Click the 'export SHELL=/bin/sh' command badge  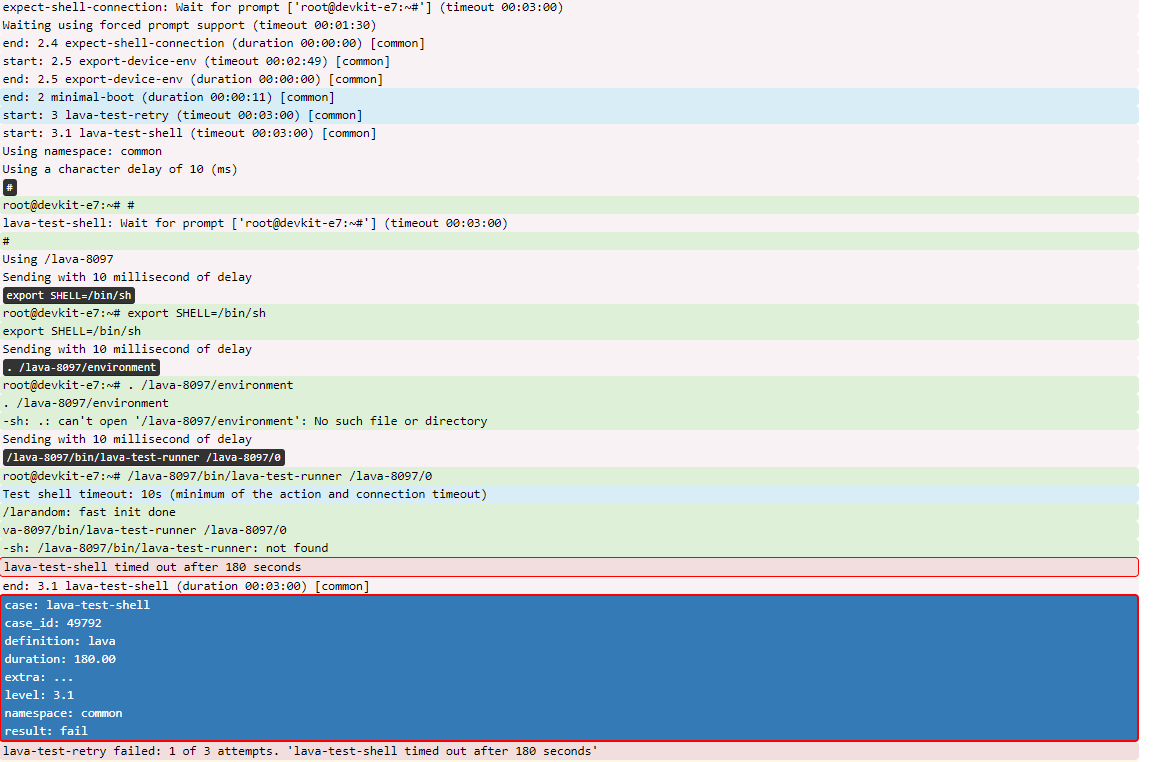(69, 295)
